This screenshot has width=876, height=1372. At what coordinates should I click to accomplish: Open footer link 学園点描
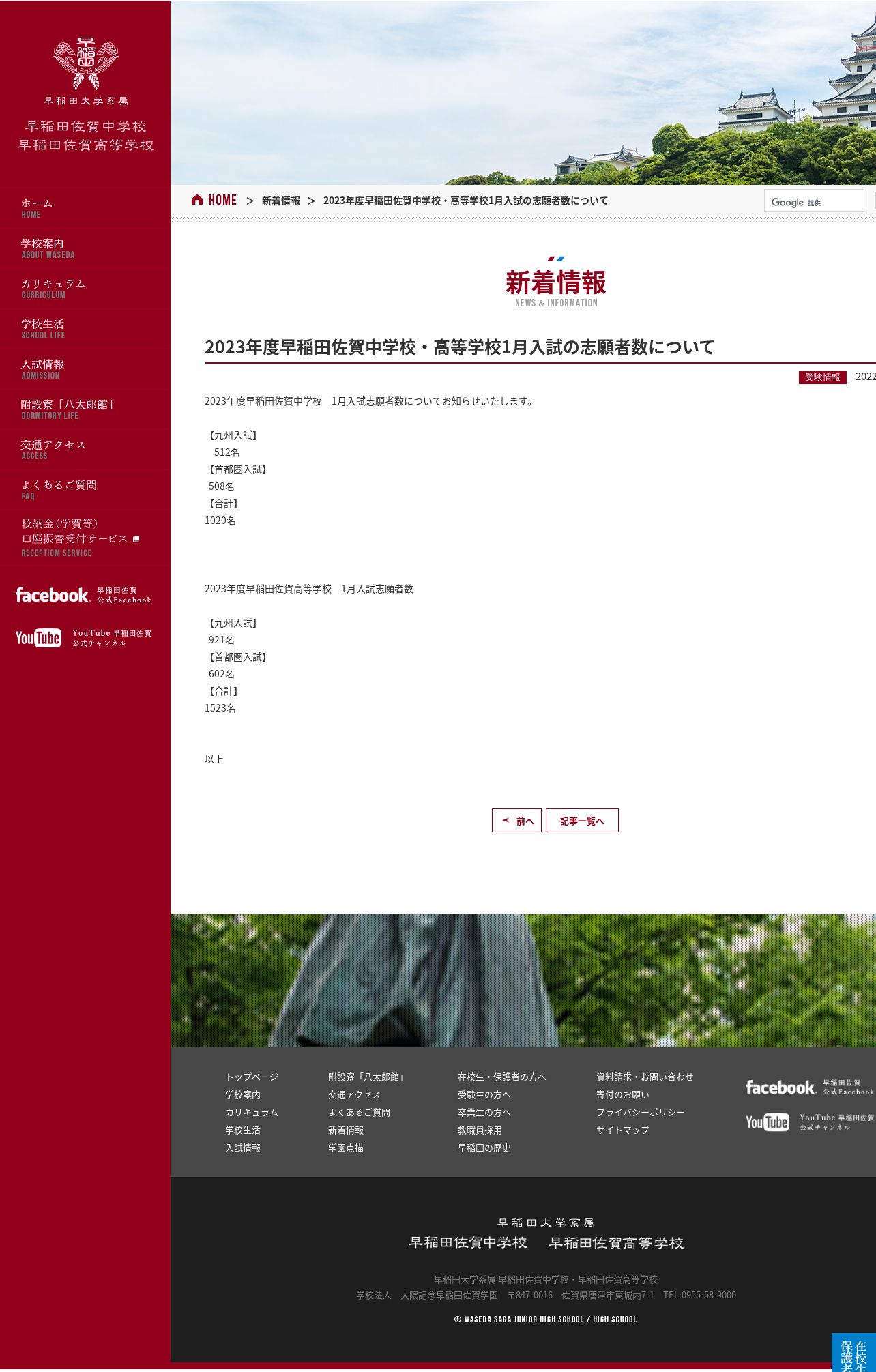346,1148
